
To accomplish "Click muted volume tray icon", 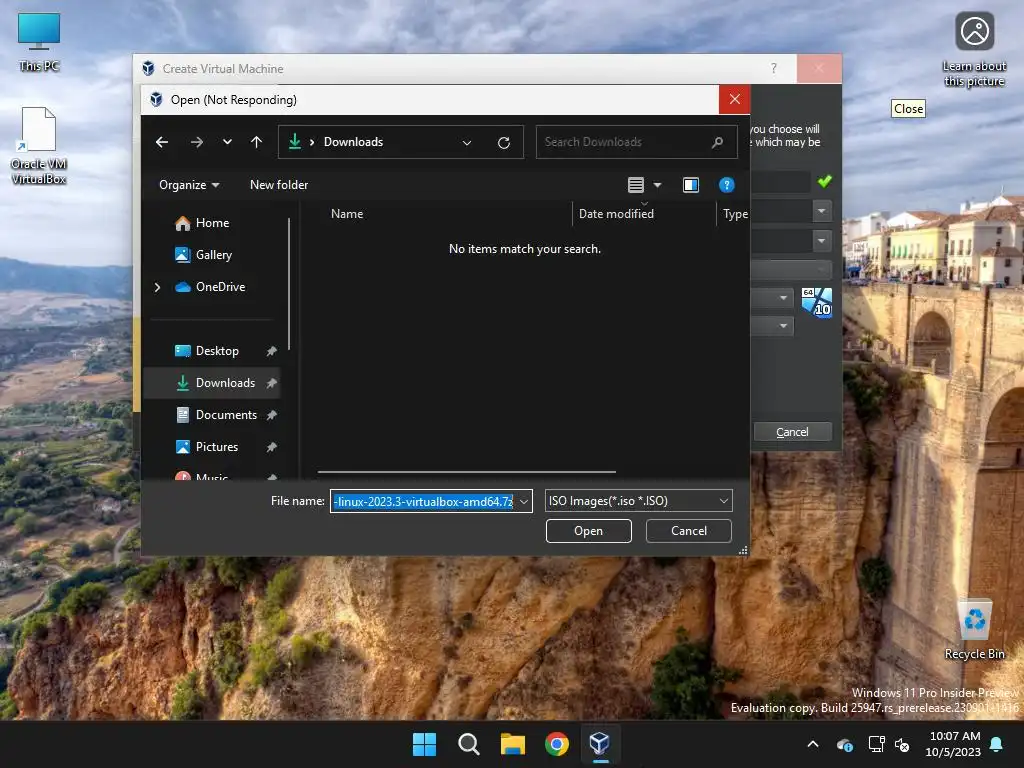I will (x=902, y=744).
